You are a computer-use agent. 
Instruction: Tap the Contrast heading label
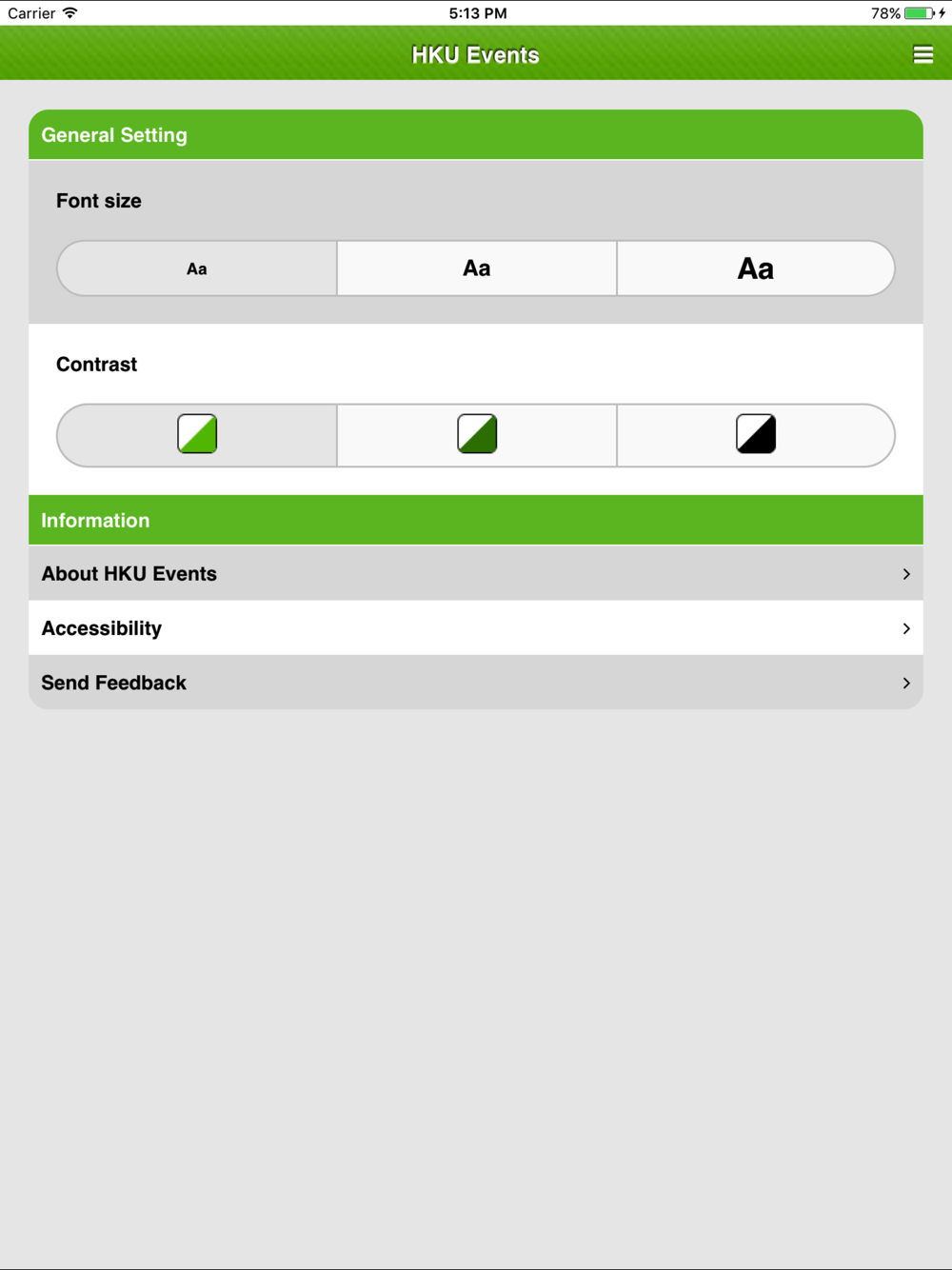[x=97, y=365]
